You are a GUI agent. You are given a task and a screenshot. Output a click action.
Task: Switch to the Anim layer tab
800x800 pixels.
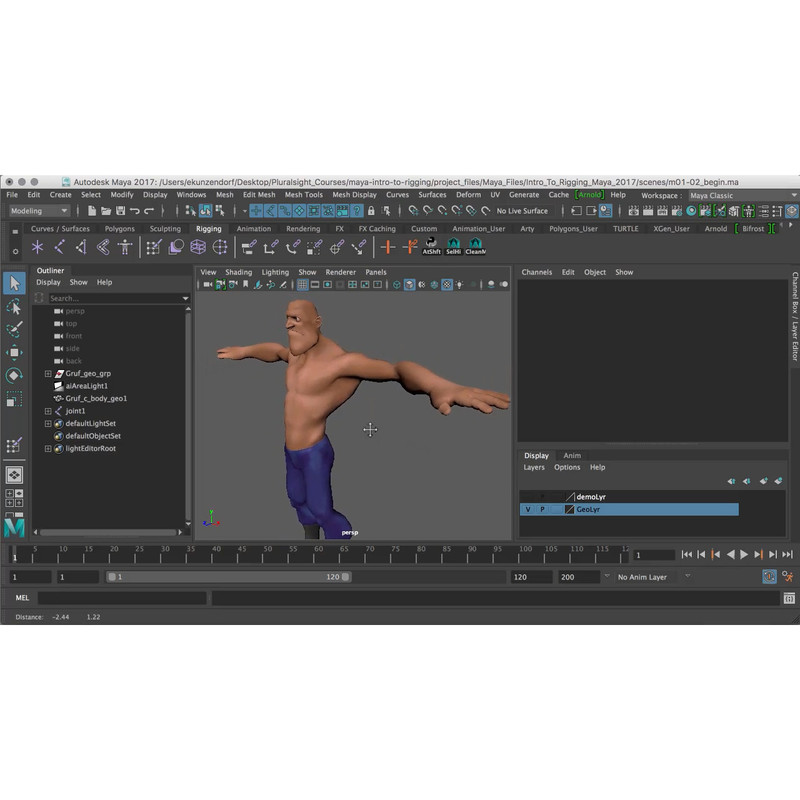pyautogui.click(x=571, y=456)
